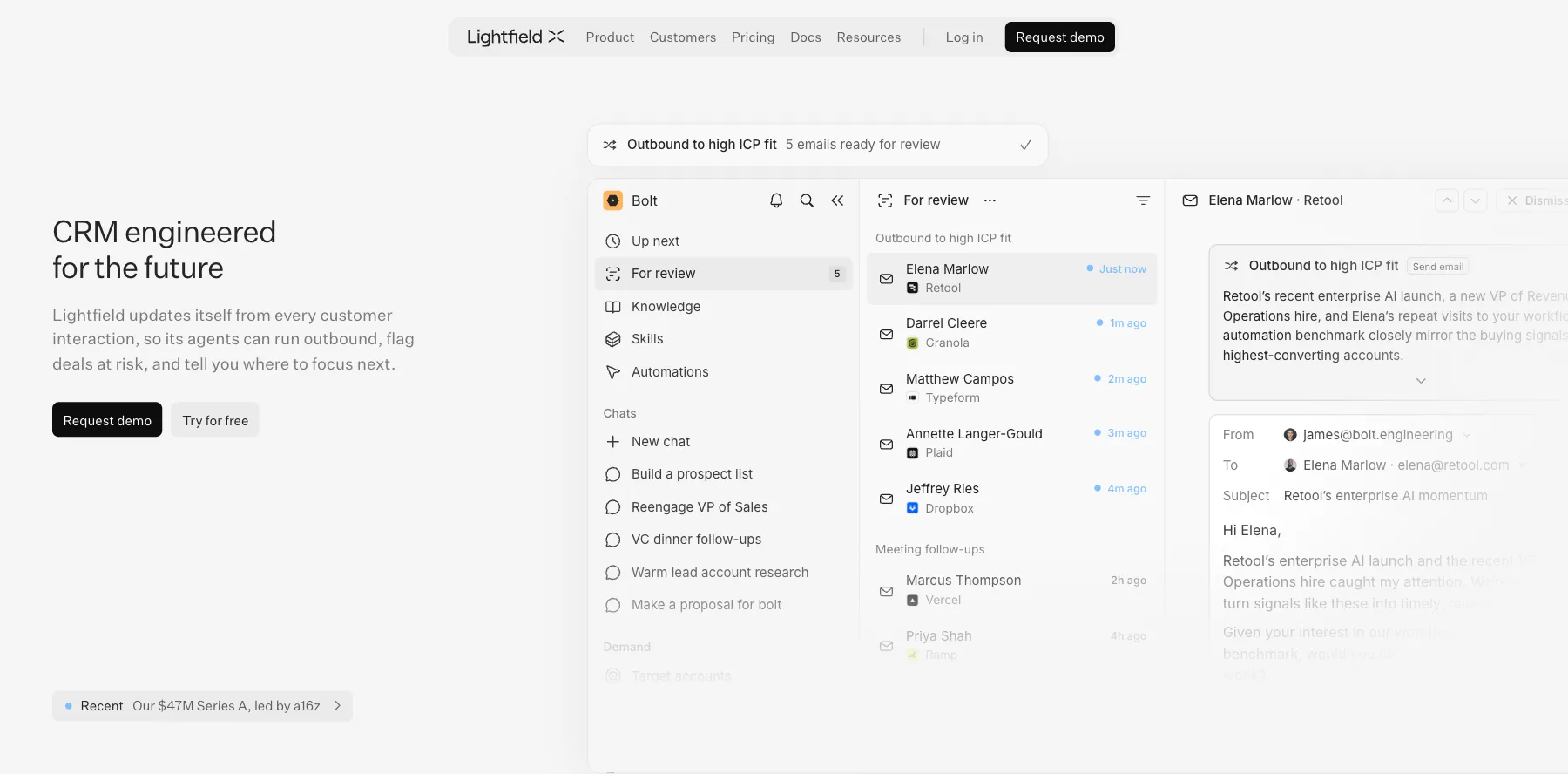Go to next email with down arrow

coord(1475,200)
